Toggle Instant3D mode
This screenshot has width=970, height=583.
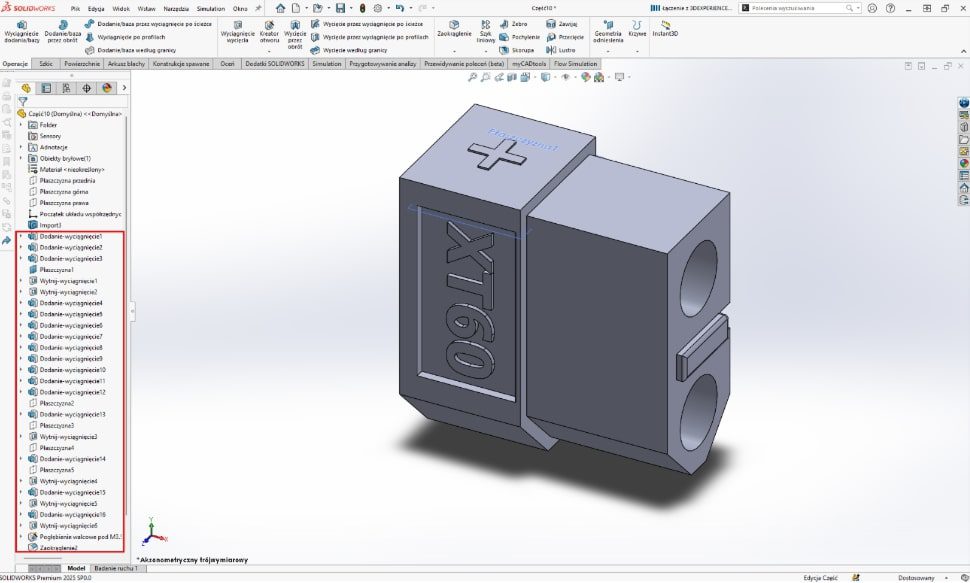click(665, 28)
